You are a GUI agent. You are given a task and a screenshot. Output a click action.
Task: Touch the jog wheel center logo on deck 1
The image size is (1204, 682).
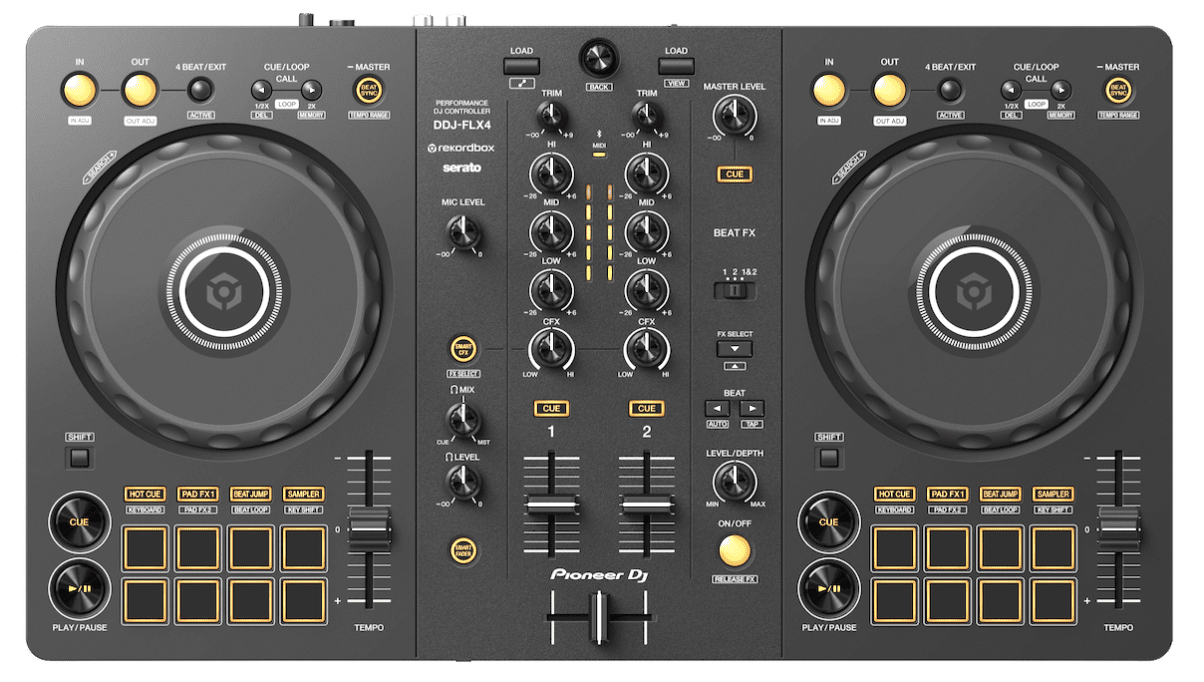coord(223,292)
